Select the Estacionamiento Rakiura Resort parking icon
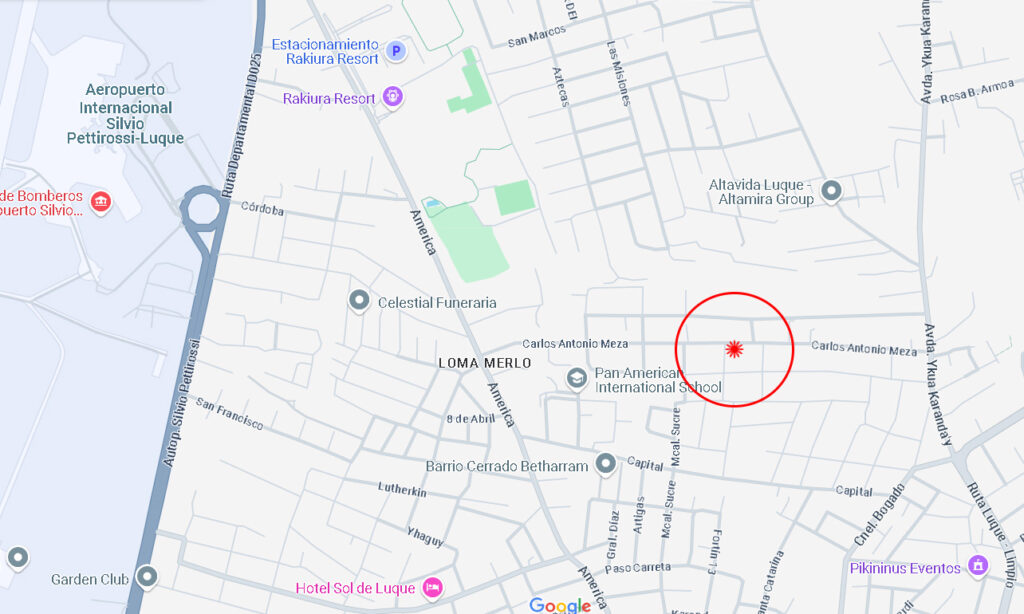Viewport: 1024px width, 614px height. [396, 51]
